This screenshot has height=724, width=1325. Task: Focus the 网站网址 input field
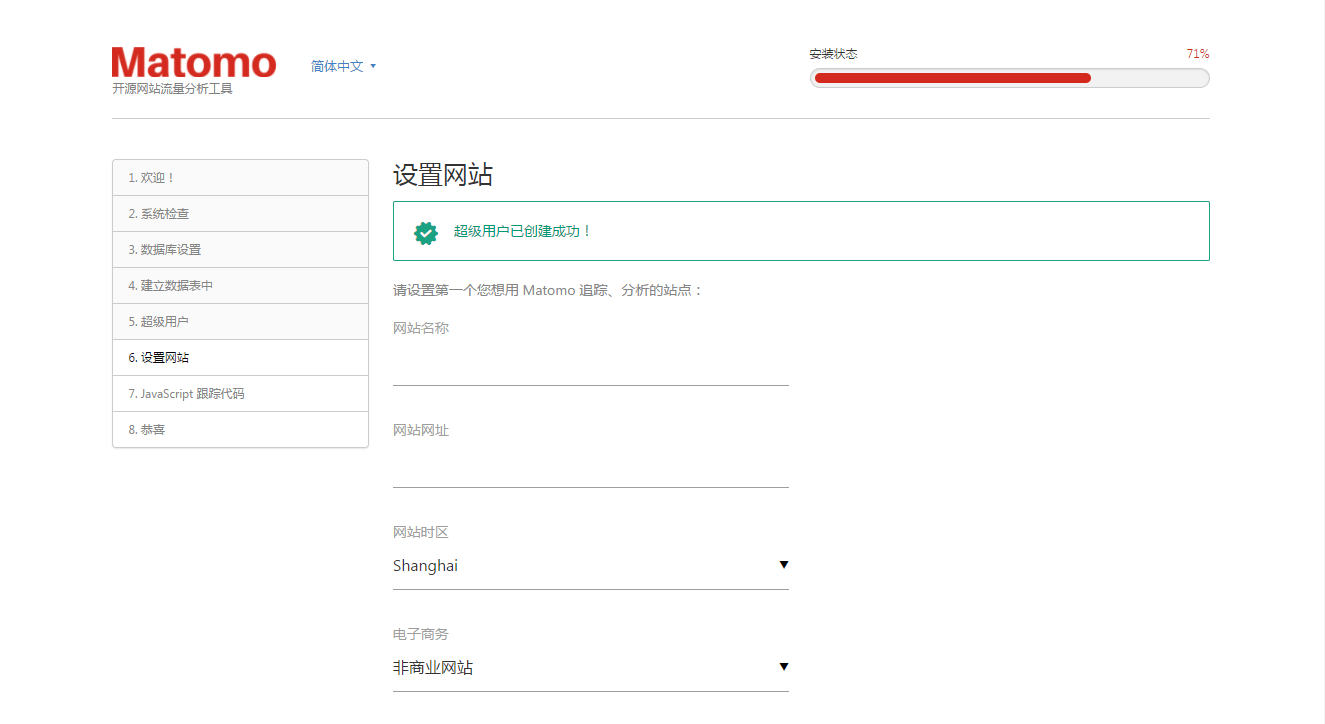[x=591, y=468]
